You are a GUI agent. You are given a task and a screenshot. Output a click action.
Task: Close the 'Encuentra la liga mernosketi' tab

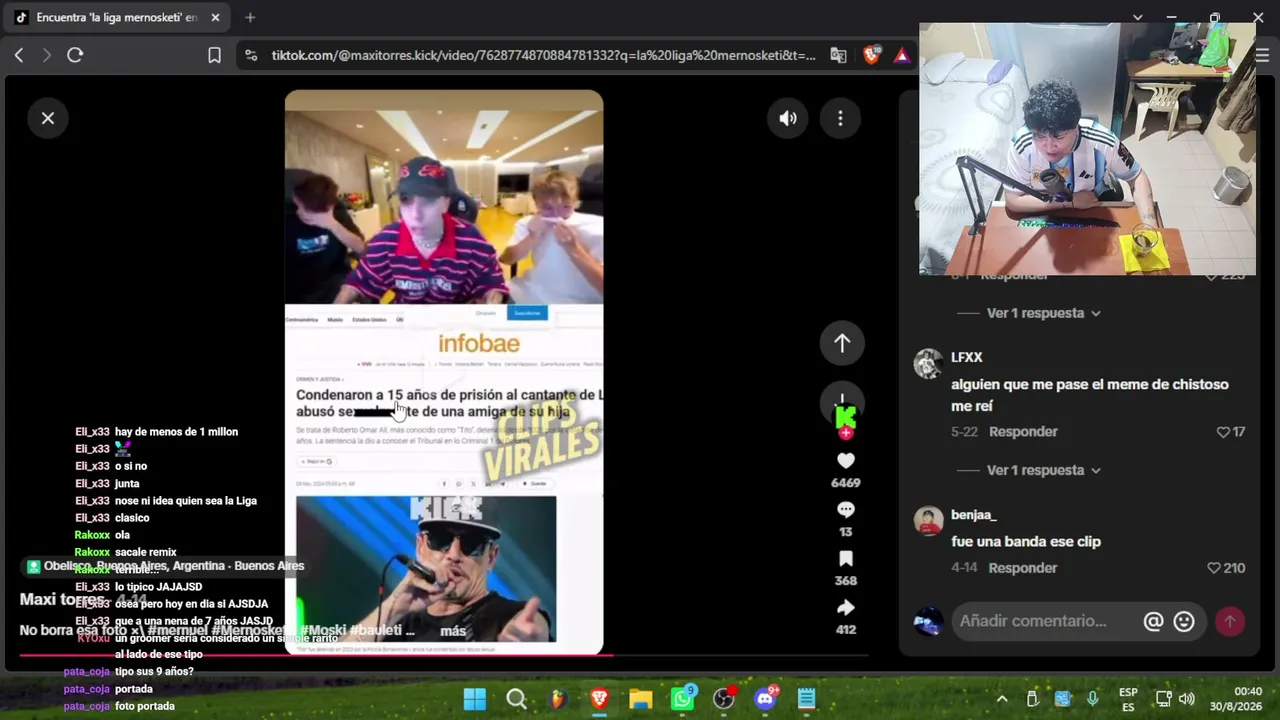(x=215, y=17)
